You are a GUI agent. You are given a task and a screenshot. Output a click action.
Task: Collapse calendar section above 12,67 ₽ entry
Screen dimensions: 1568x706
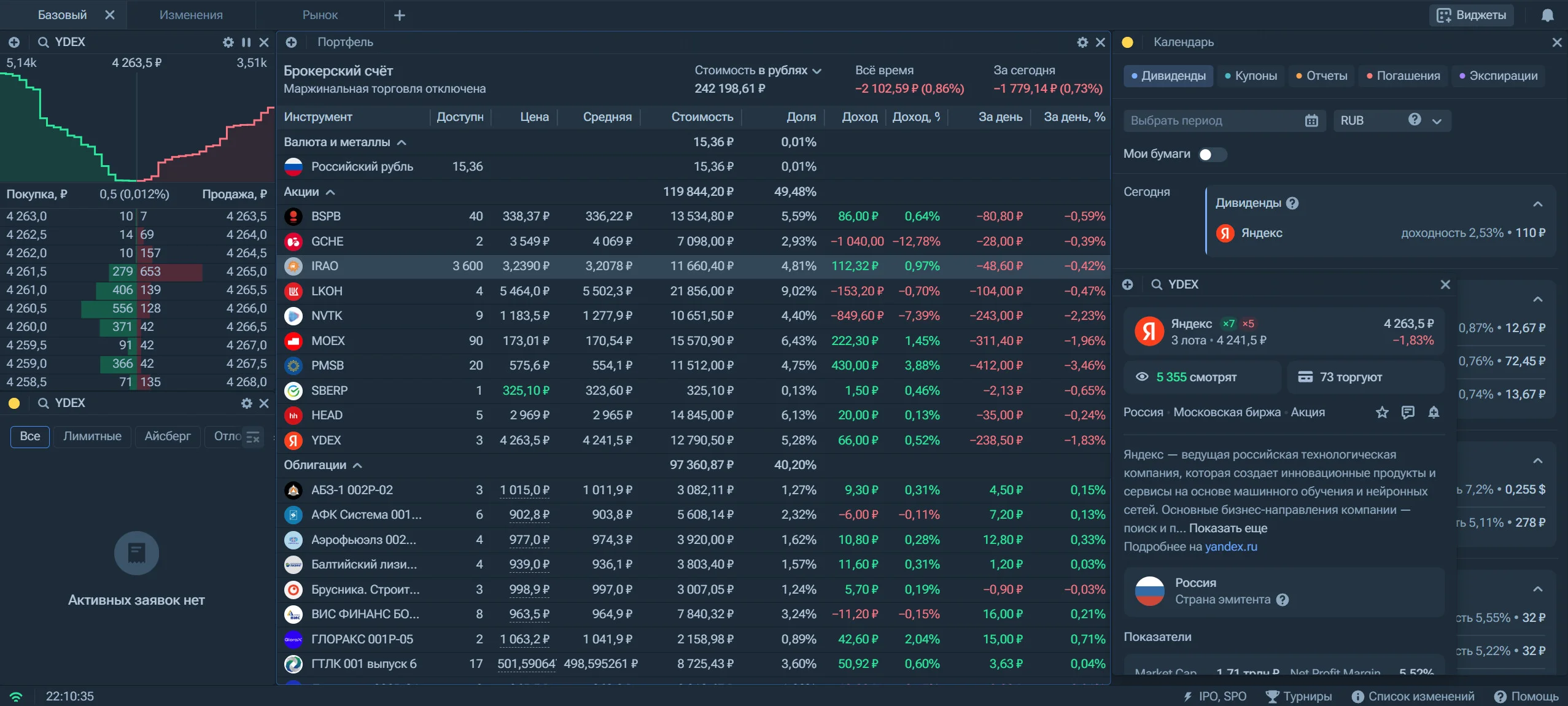1538,300
